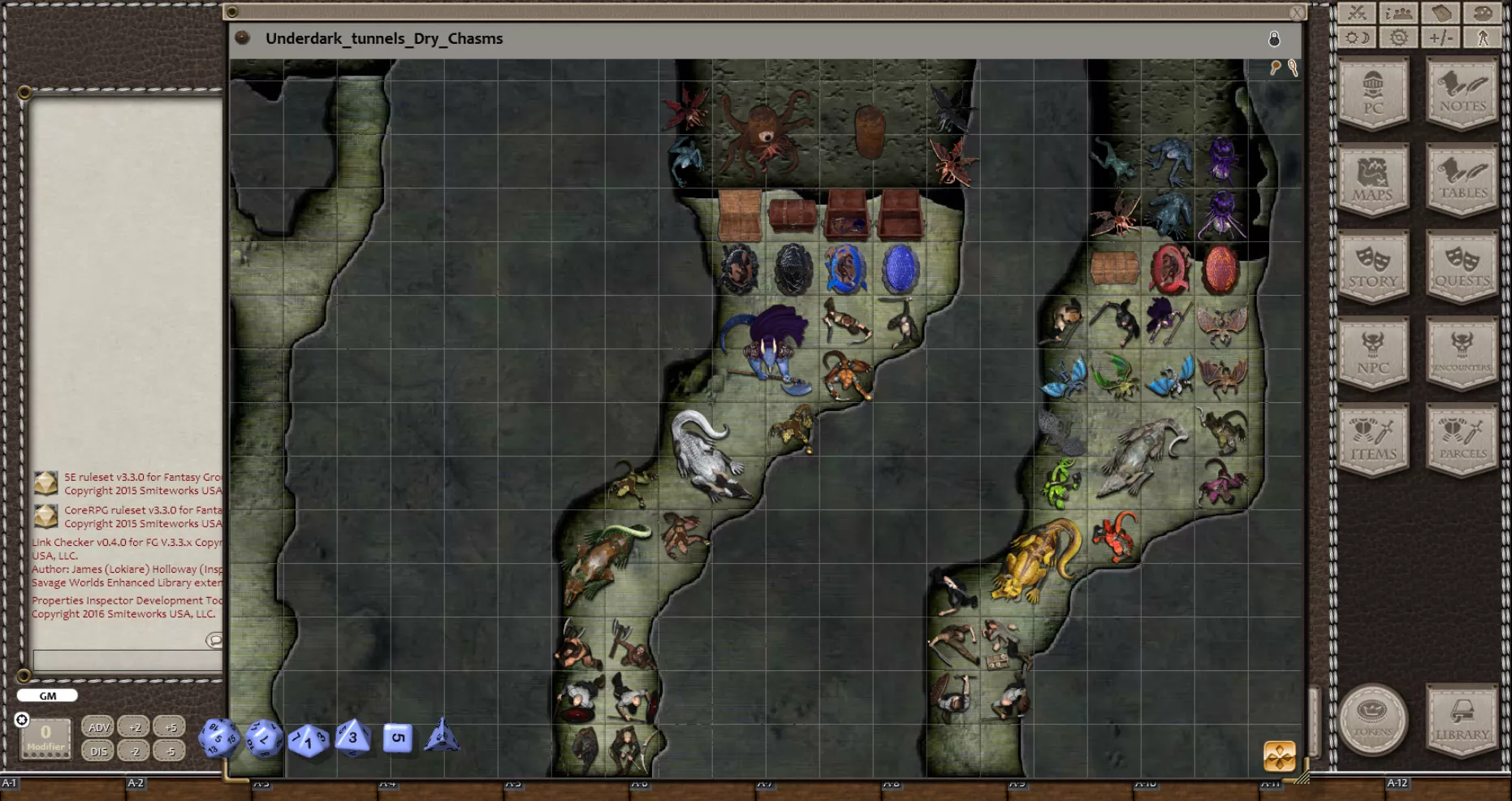Click the map window link icon beside title
Viewport: 1512px width, 801px height.
pyautogui.click(x=242, y=37)
